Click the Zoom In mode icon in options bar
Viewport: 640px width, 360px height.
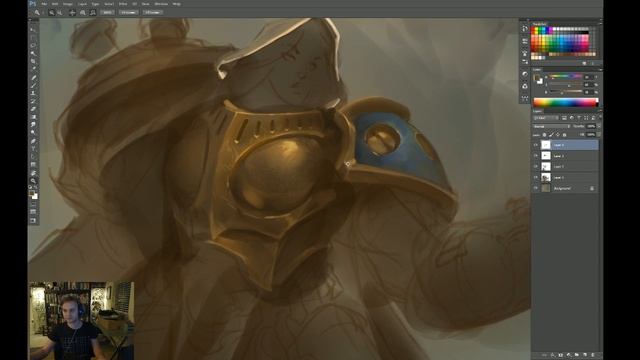(51, 13)
